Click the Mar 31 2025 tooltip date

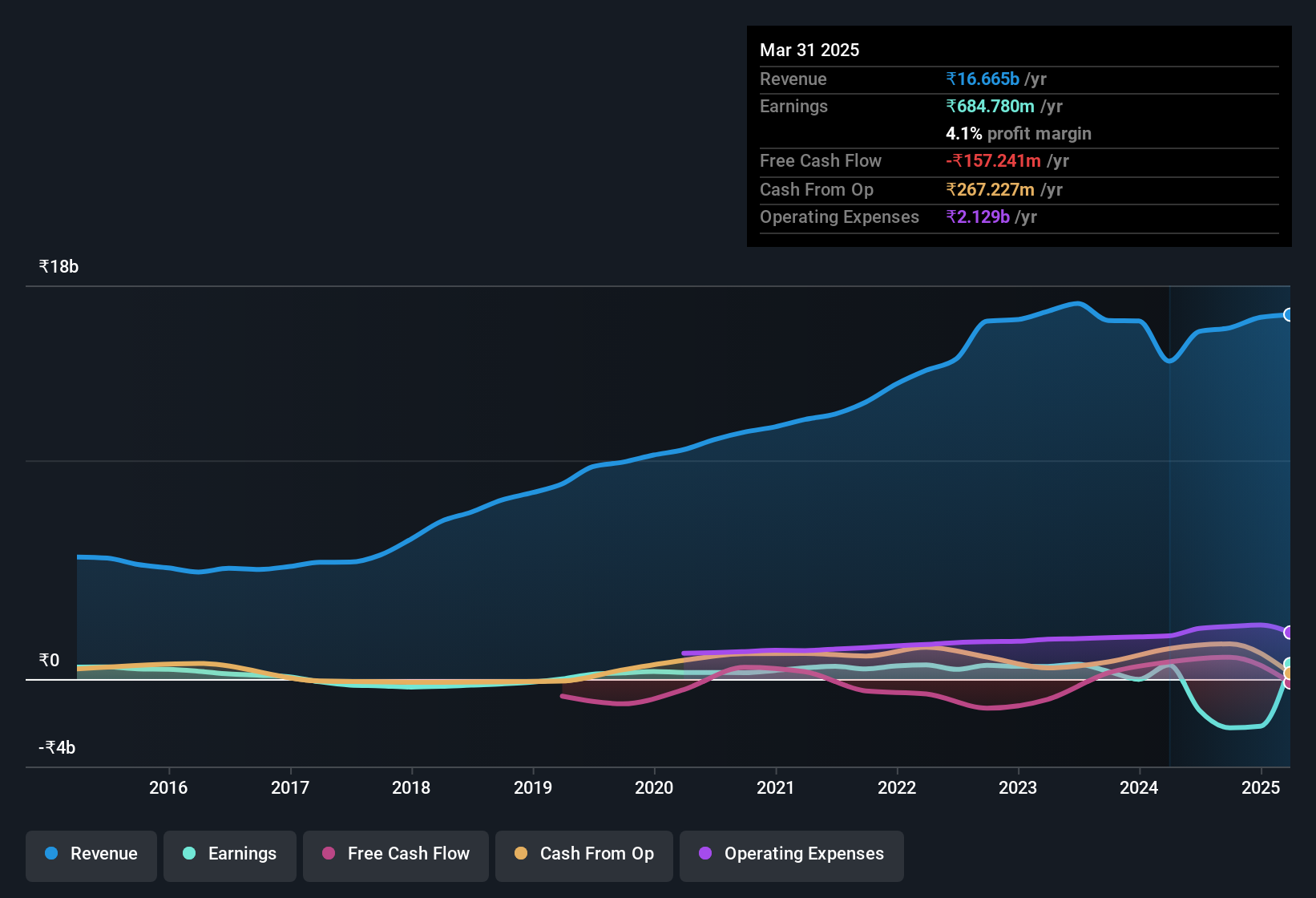pyautogui.click(x=809, y=50)
